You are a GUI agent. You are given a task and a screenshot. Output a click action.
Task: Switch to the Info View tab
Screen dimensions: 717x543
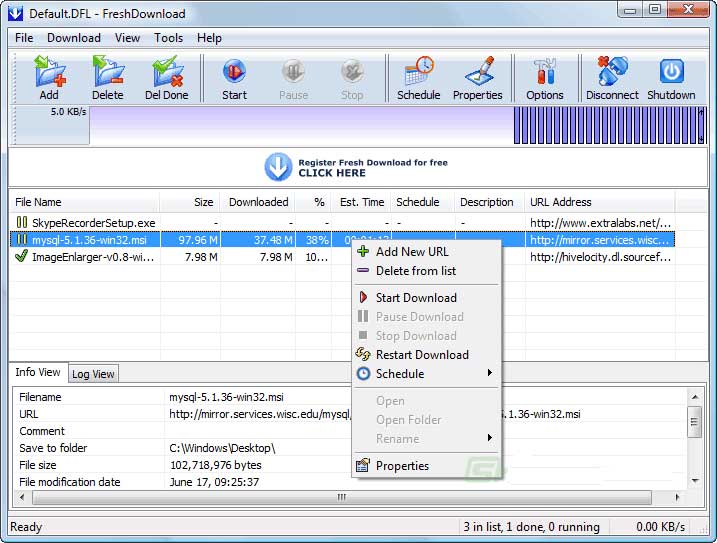click(37, 372)
